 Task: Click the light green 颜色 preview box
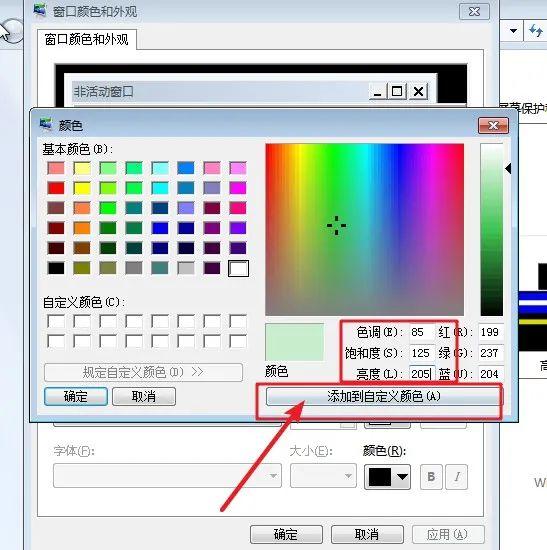pyautogui.click(x=294, y=342)
